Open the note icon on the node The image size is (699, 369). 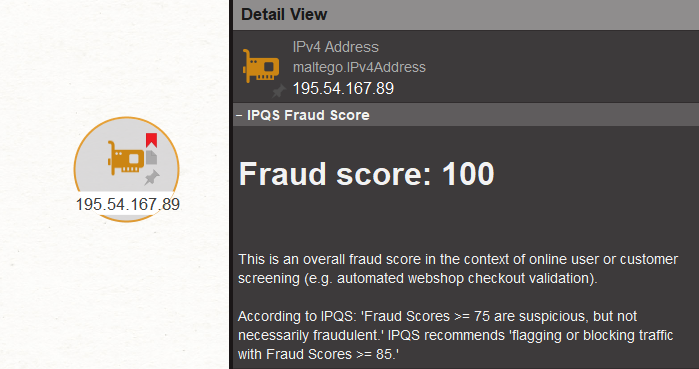pos(152,157)
